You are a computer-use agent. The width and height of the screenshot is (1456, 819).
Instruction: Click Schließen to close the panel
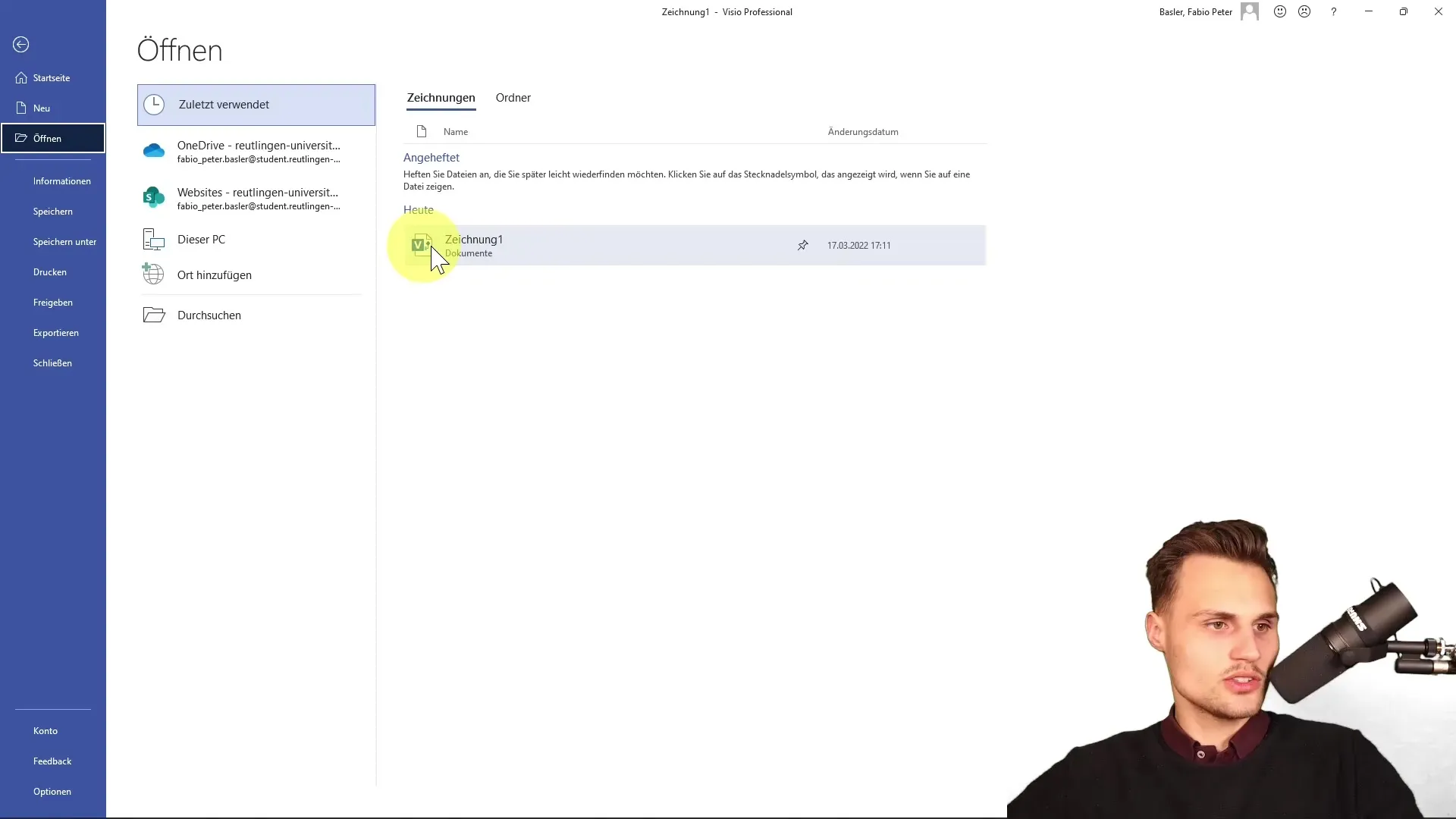tap(52, 362)
